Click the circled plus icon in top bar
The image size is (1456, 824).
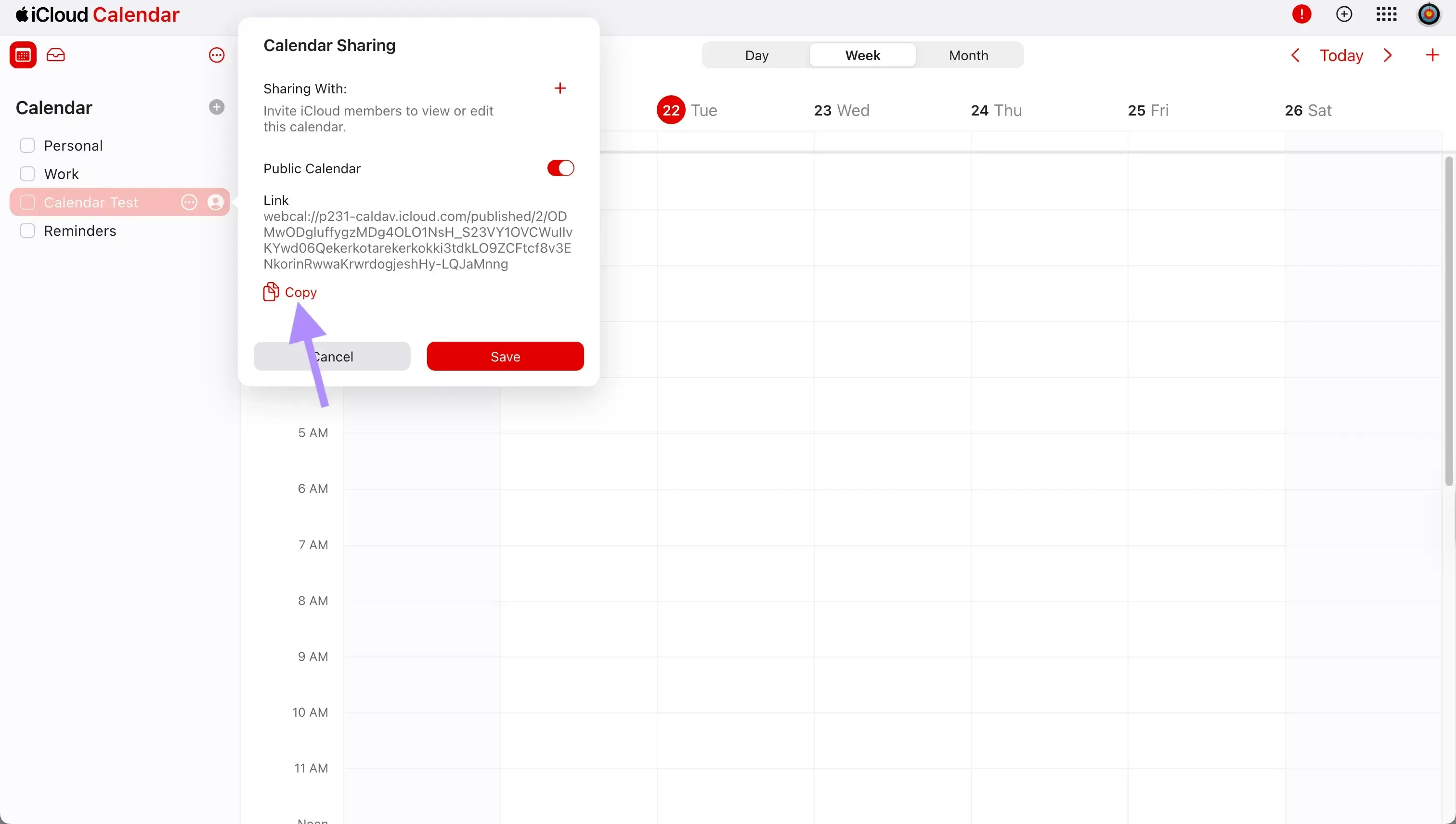click(1344, 14)
